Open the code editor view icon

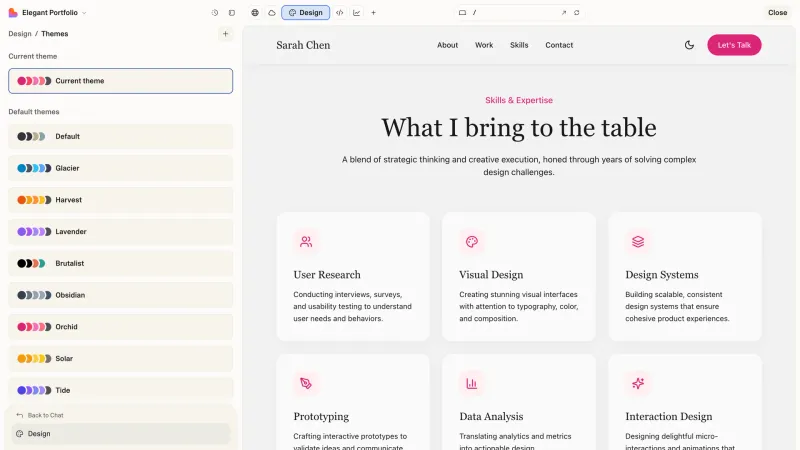pyautogui.click(x=339, y=13)
